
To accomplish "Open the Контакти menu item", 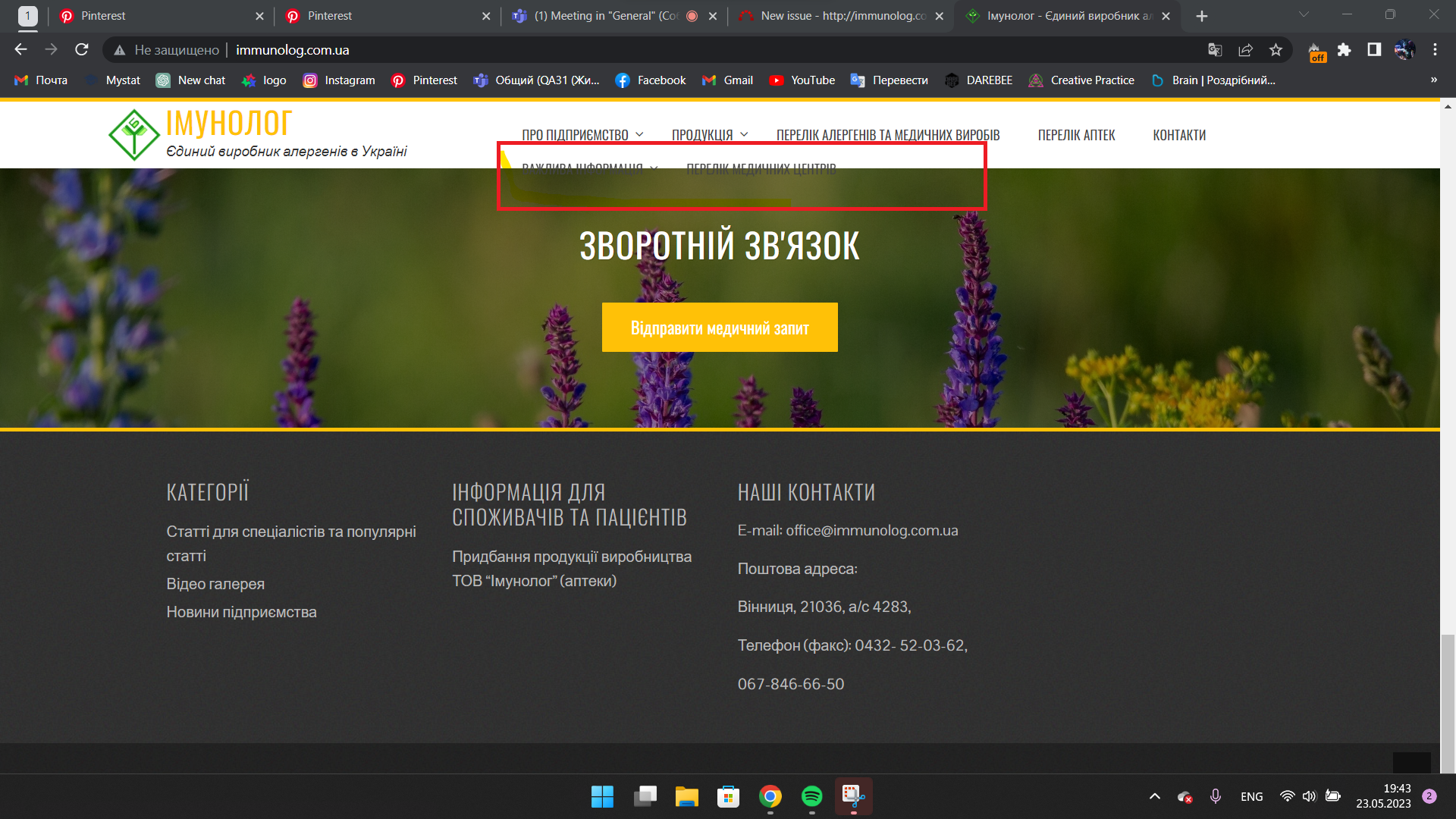I will (1179, 135).
